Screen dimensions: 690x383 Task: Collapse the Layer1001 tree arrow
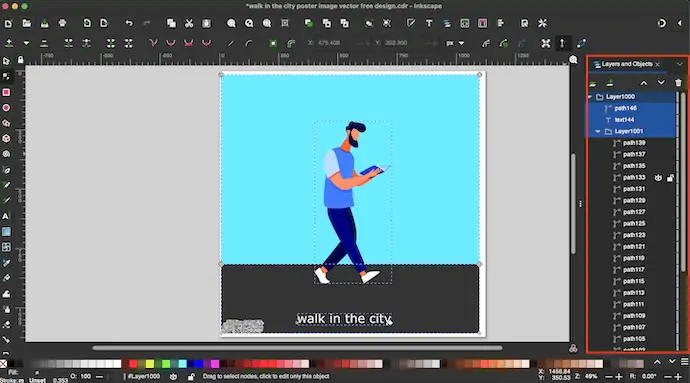[x=598, y=132]
